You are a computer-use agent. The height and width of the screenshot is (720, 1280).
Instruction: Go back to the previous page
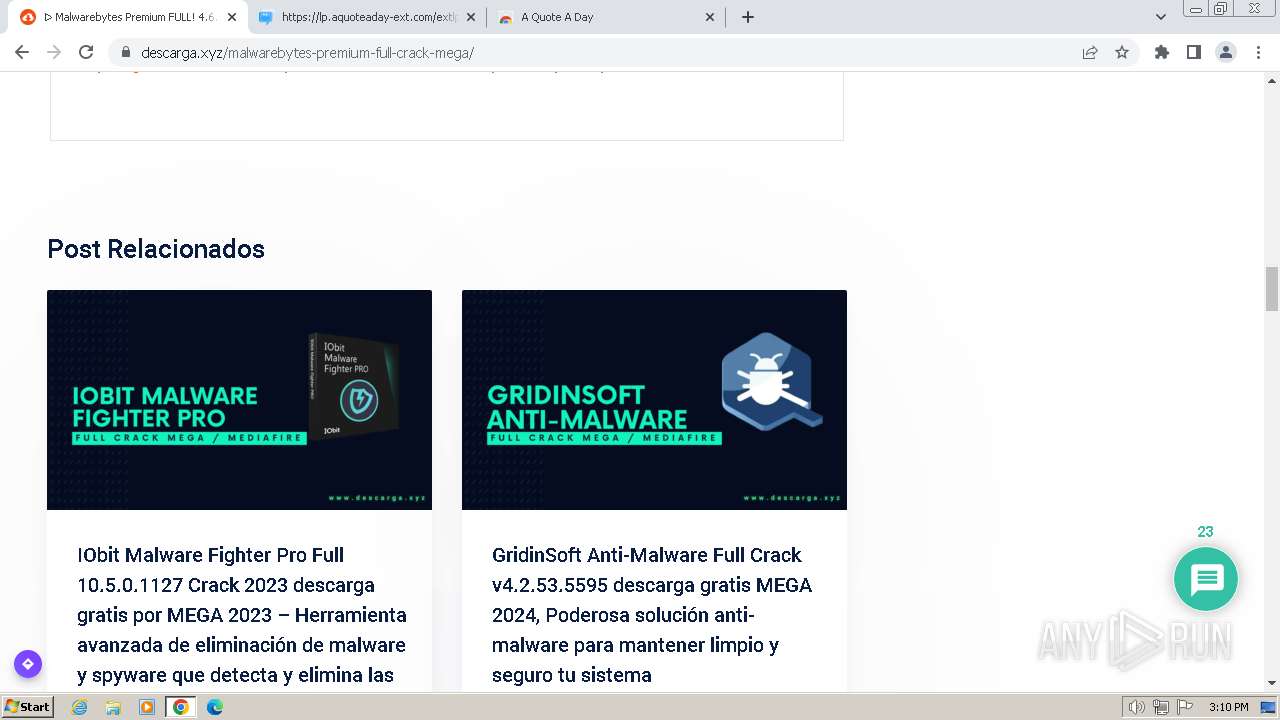pyautogui.click(x=22, y=52)
